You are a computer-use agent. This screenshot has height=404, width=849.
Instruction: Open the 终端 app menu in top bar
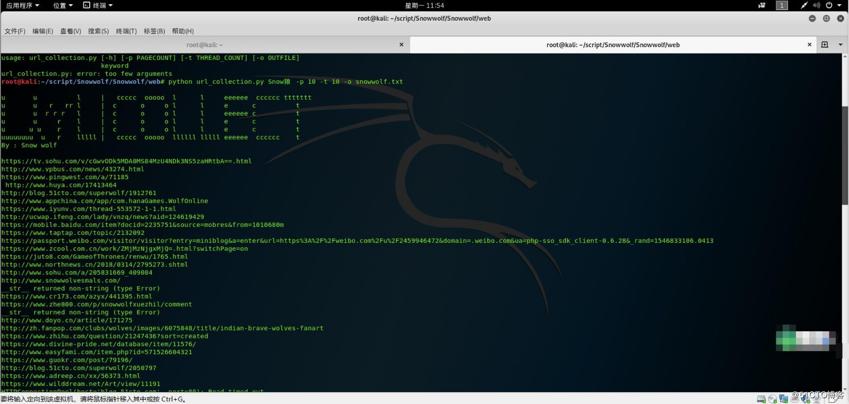98,5
